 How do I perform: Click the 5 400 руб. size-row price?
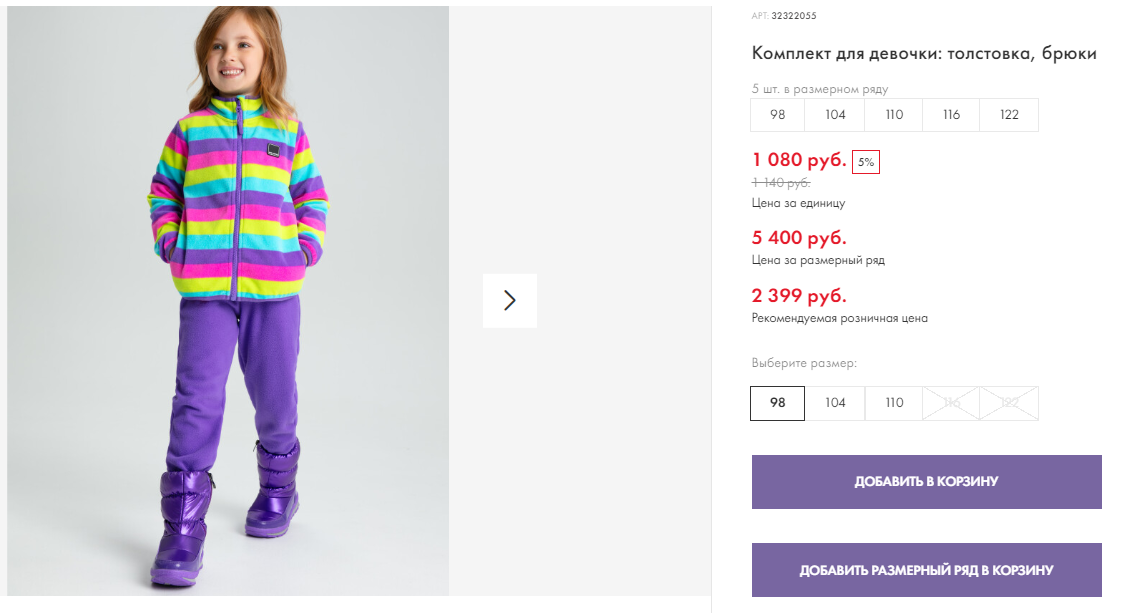799,238
